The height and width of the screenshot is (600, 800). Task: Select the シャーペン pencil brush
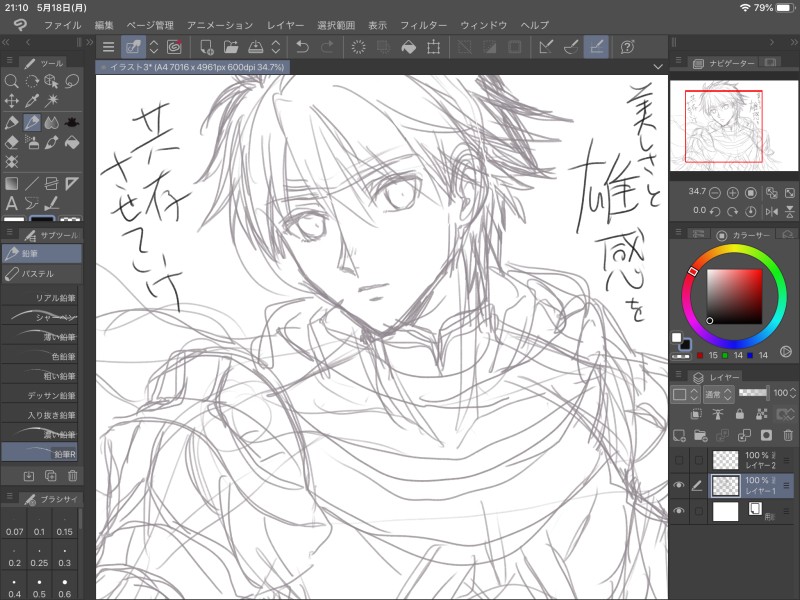pos(40,317)
